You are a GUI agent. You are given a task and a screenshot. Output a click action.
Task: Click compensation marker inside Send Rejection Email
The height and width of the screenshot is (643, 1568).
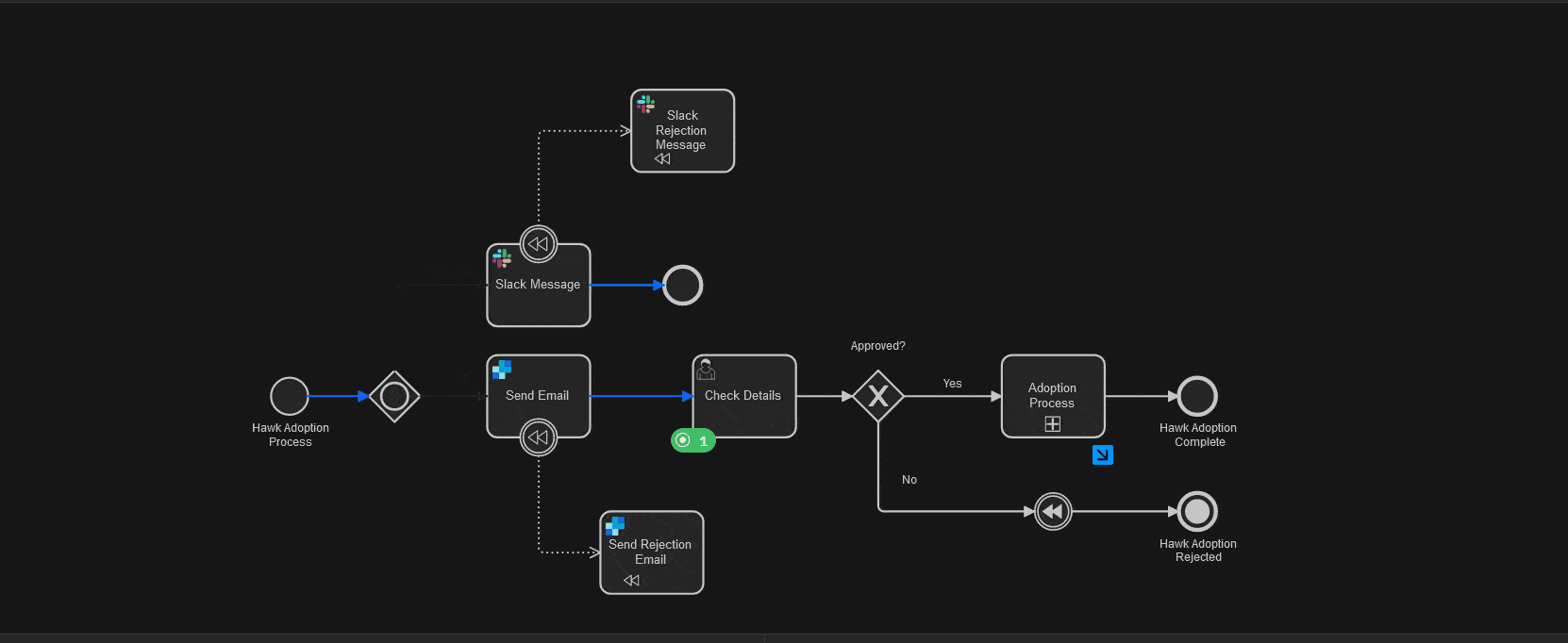[x=632, y=581]
